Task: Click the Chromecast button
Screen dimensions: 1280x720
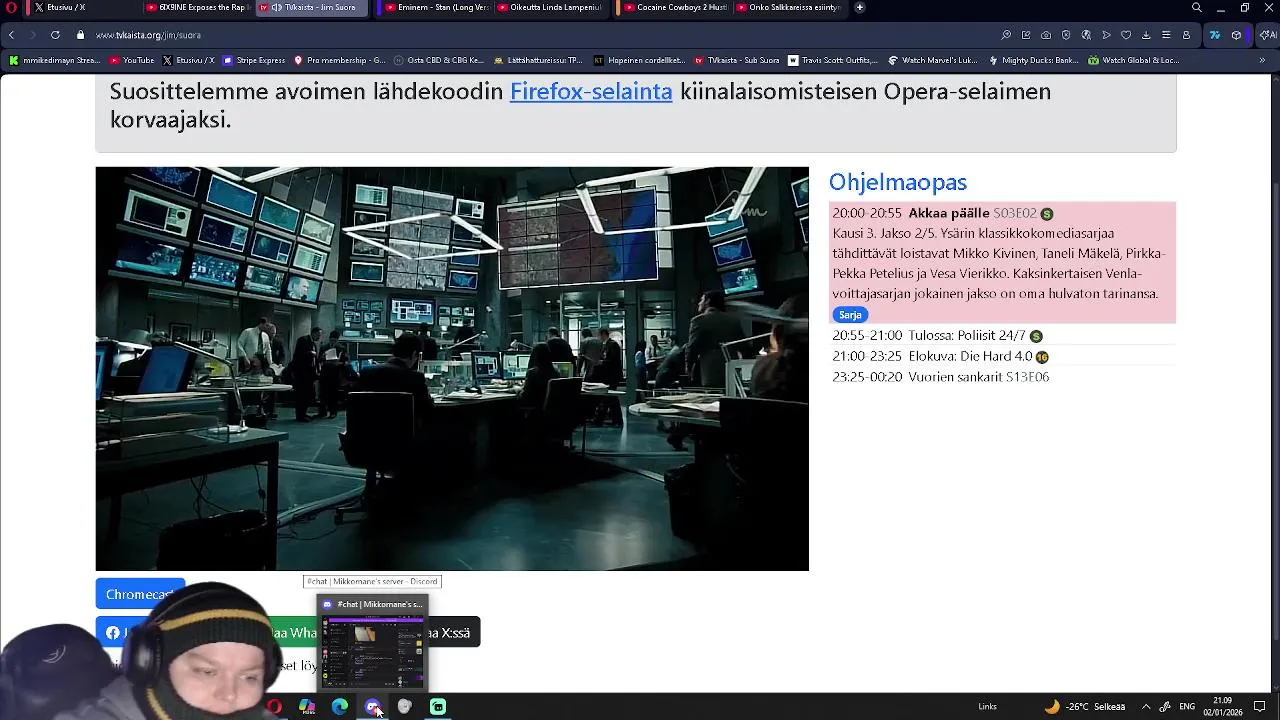Action: pos(140,594)
